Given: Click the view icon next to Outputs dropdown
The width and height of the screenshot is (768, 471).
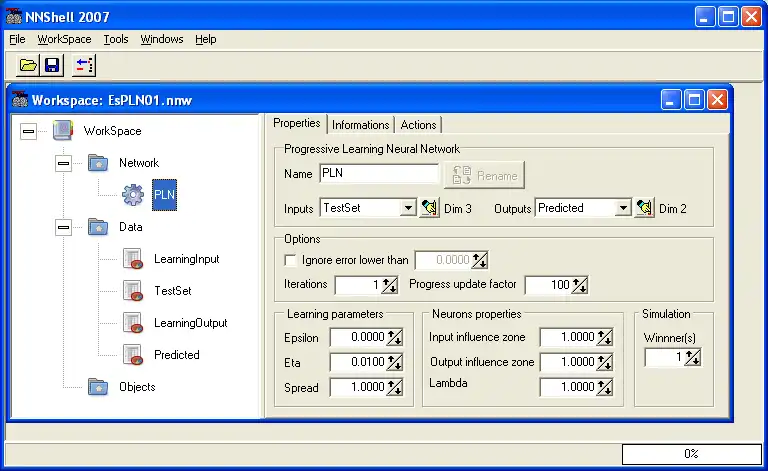Looking at the screenshot, I should click(645, 208).
